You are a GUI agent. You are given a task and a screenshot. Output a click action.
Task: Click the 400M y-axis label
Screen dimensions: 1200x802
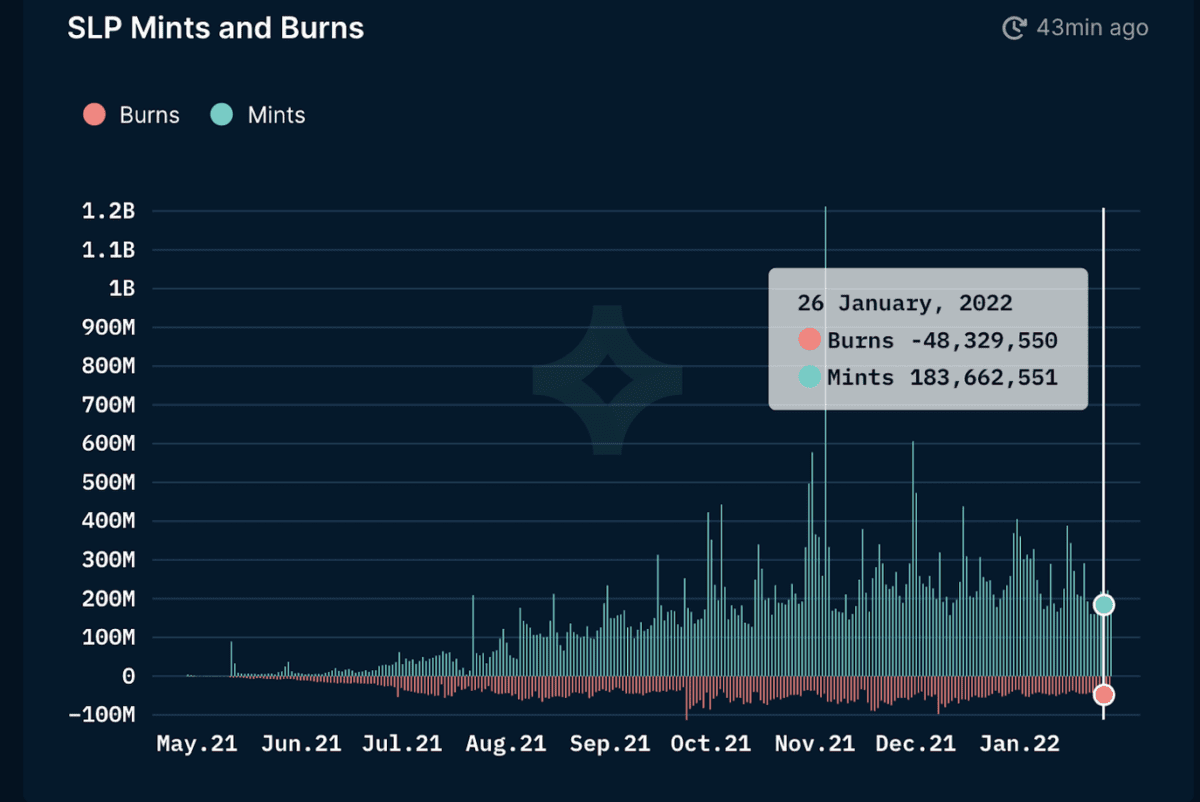click(108, 521)
